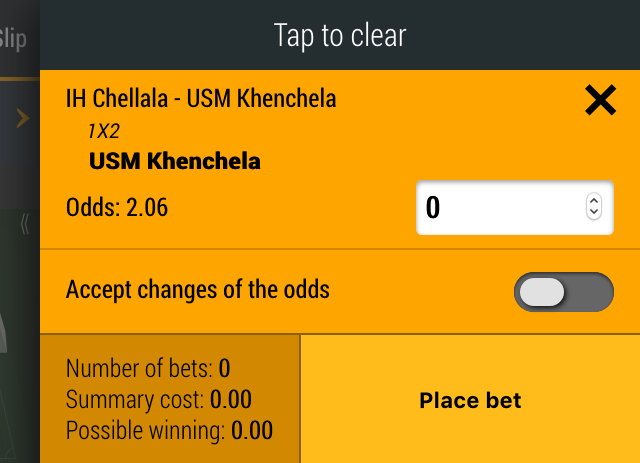Click the IH Chellala - USM Khenchela match title
The height and width of the screenshot is (463, 640).
click(x=201, y=98)
